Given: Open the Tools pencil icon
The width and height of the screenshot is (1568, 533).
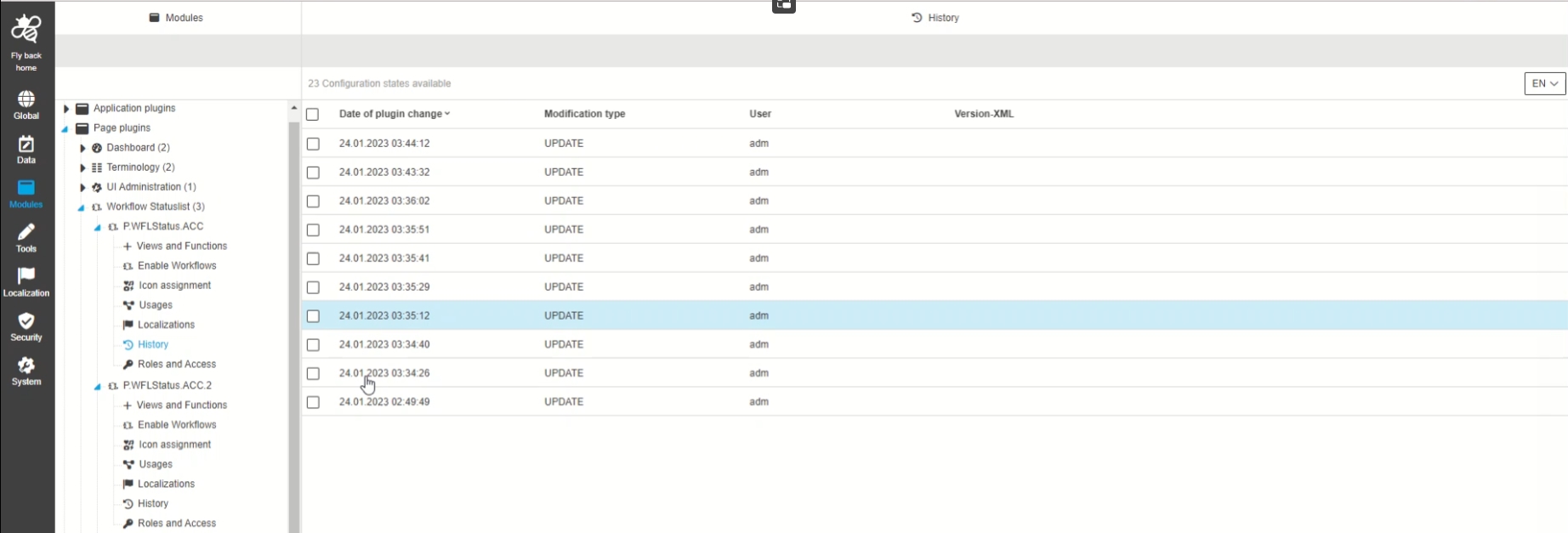Looking at the screenshot, I should pos(26,232).
